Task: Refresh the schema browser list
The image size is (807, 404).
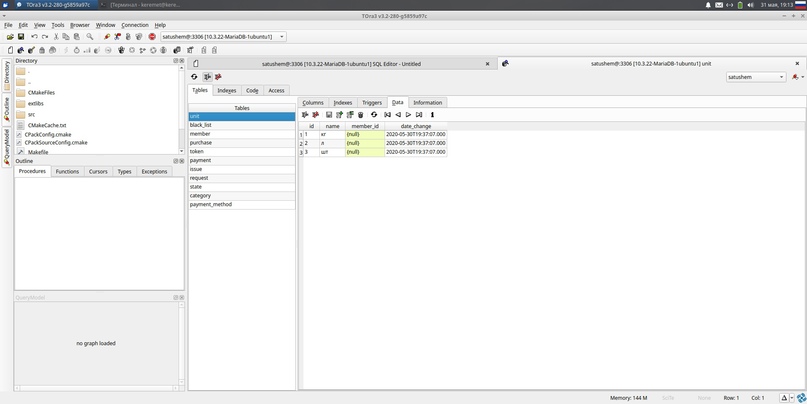Action: [194, 77]
